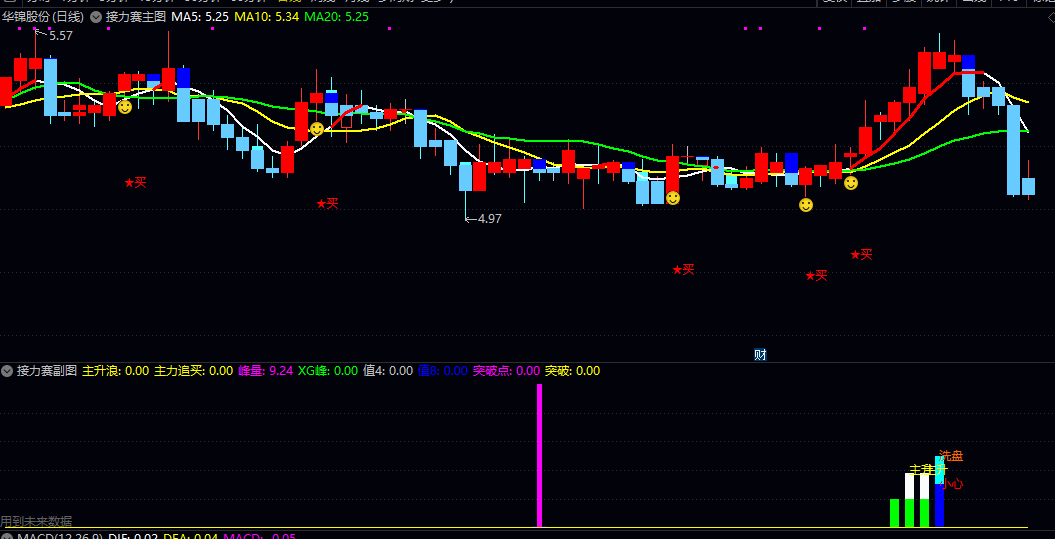Click the rightmost smiley face signal
Viewport: 1055px width, 539px height.
pyautogui.click(x=850, y=182)
